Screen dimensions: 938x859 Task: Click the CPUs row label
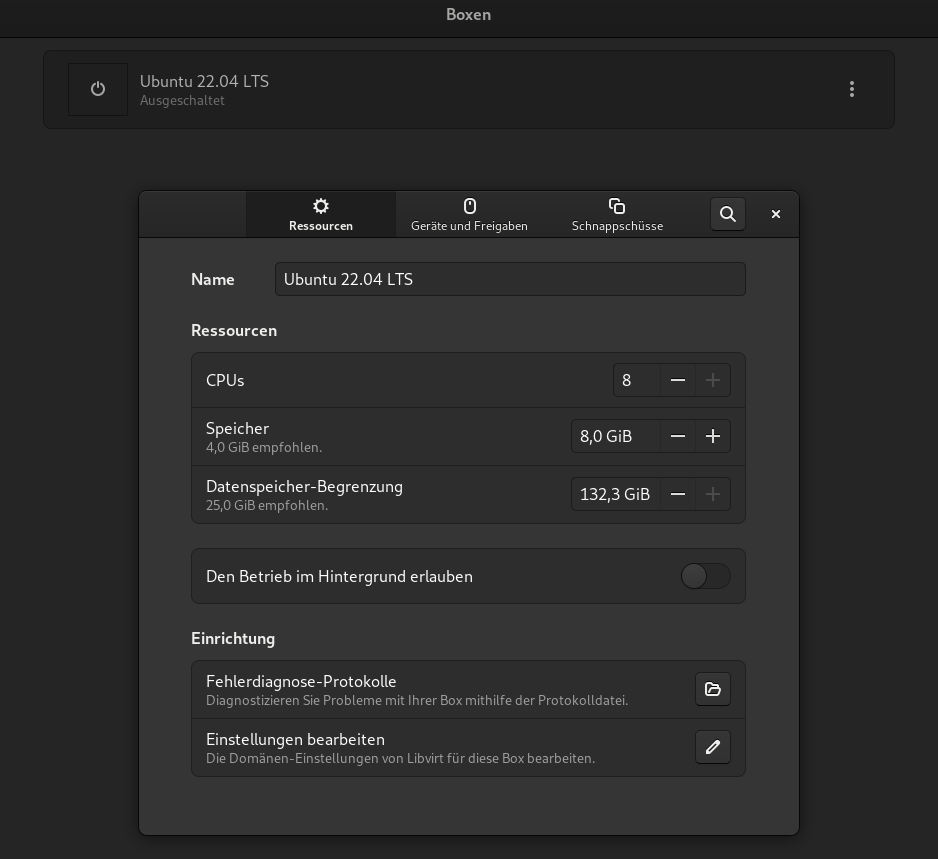225,380
